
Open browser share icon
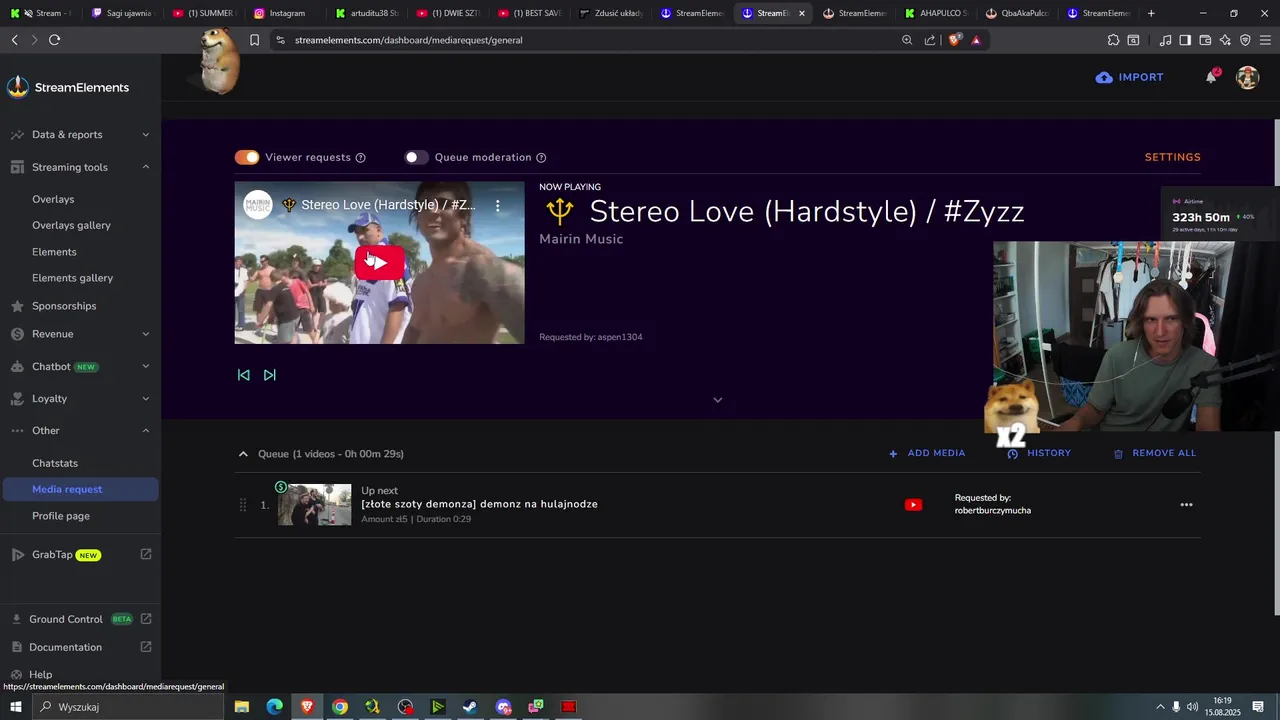930,40
